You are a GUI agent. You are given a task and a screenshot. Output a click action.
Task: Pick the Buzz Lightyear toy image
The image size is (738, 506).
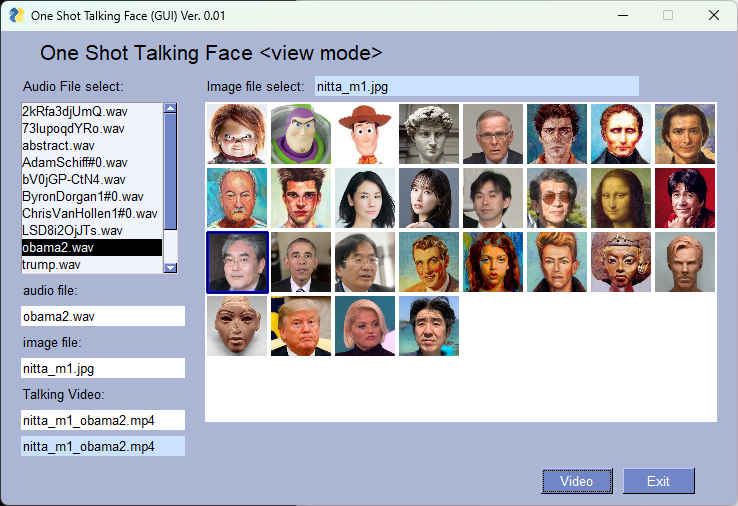coord(301,134)
